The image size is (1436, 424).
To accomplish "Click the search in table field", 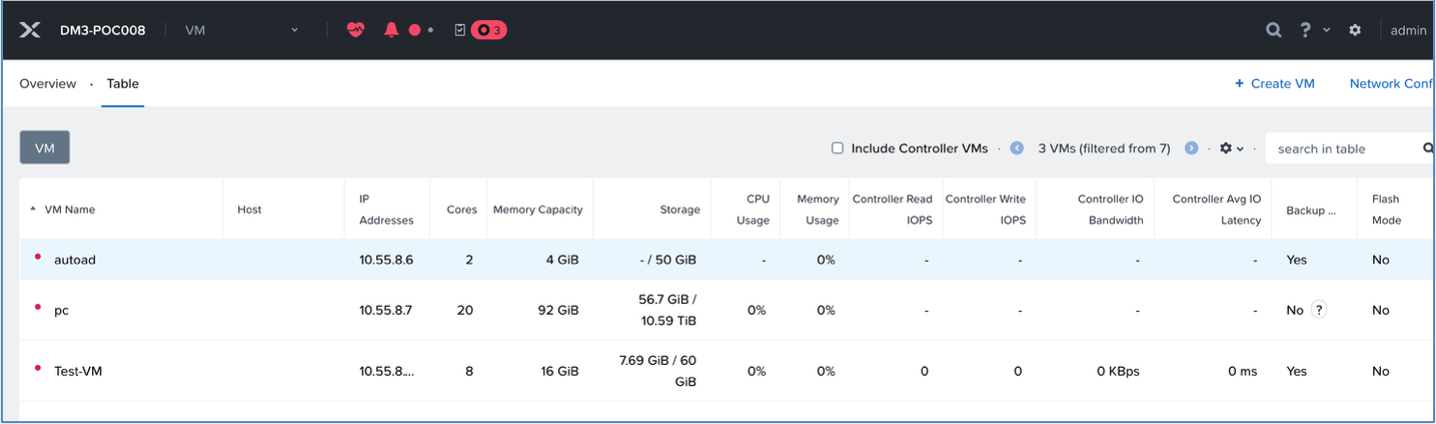I will click(1345, 148).
